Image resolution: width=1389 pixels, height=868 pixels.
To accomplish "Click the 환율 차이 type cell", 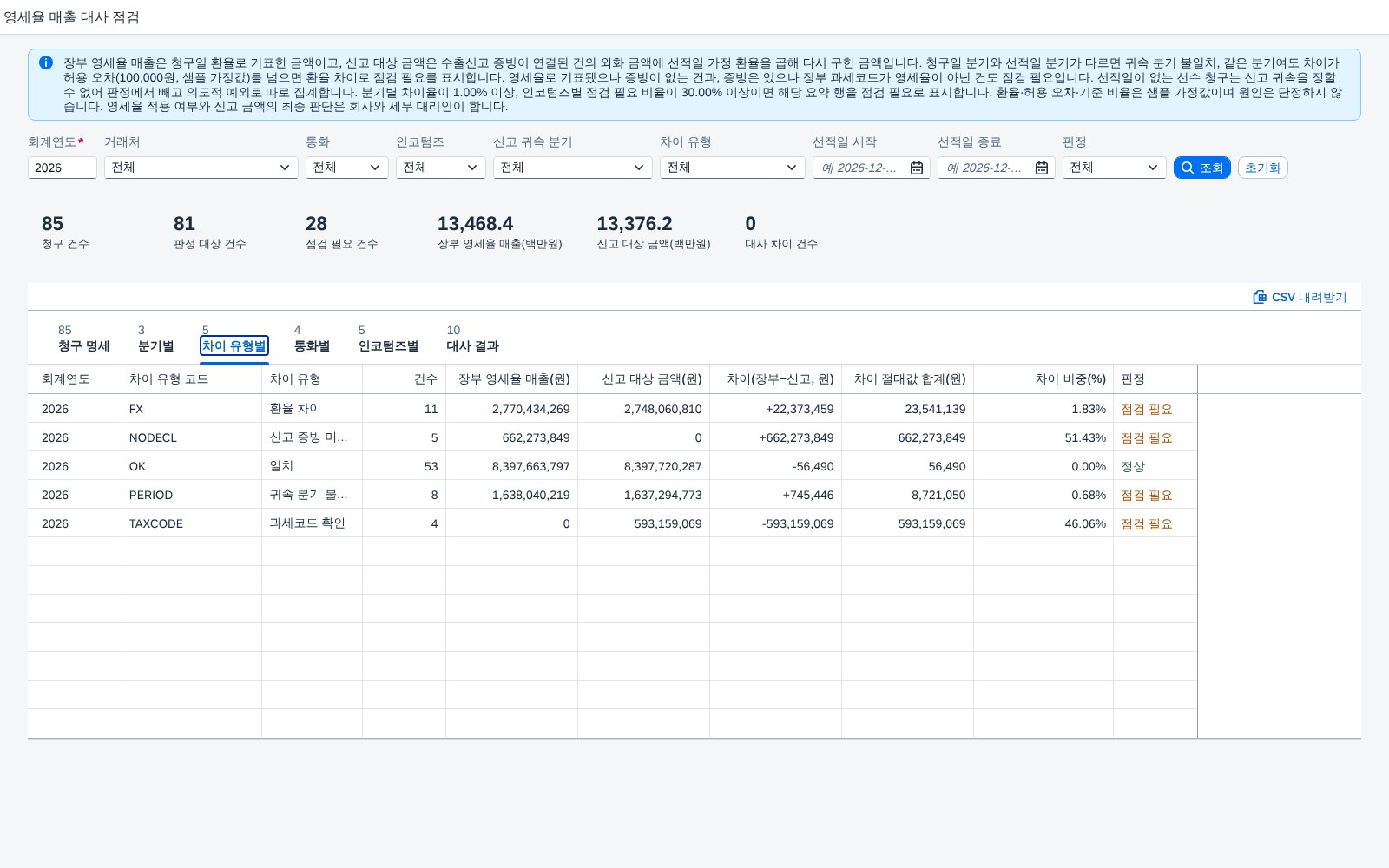I will (x=313, y=409).
